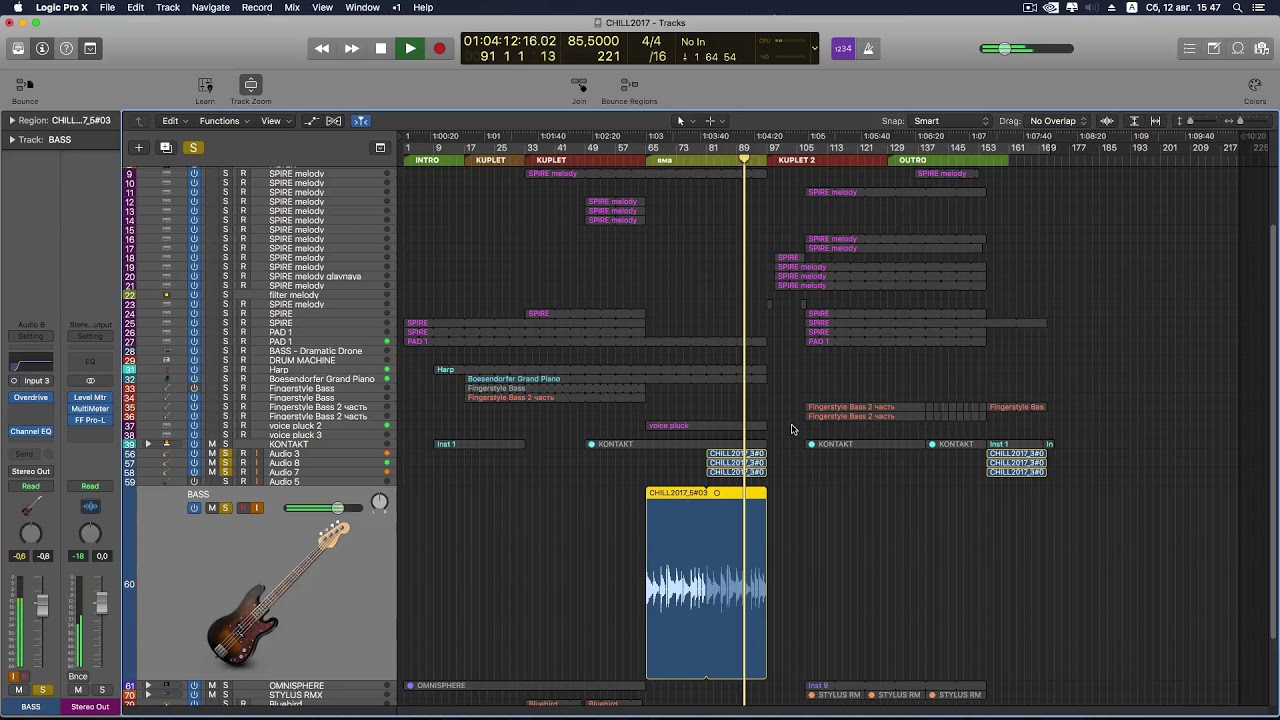Open the File menu
This screenshot has width=1280, height=720.
pyautogui.click(x=107, y=7)
